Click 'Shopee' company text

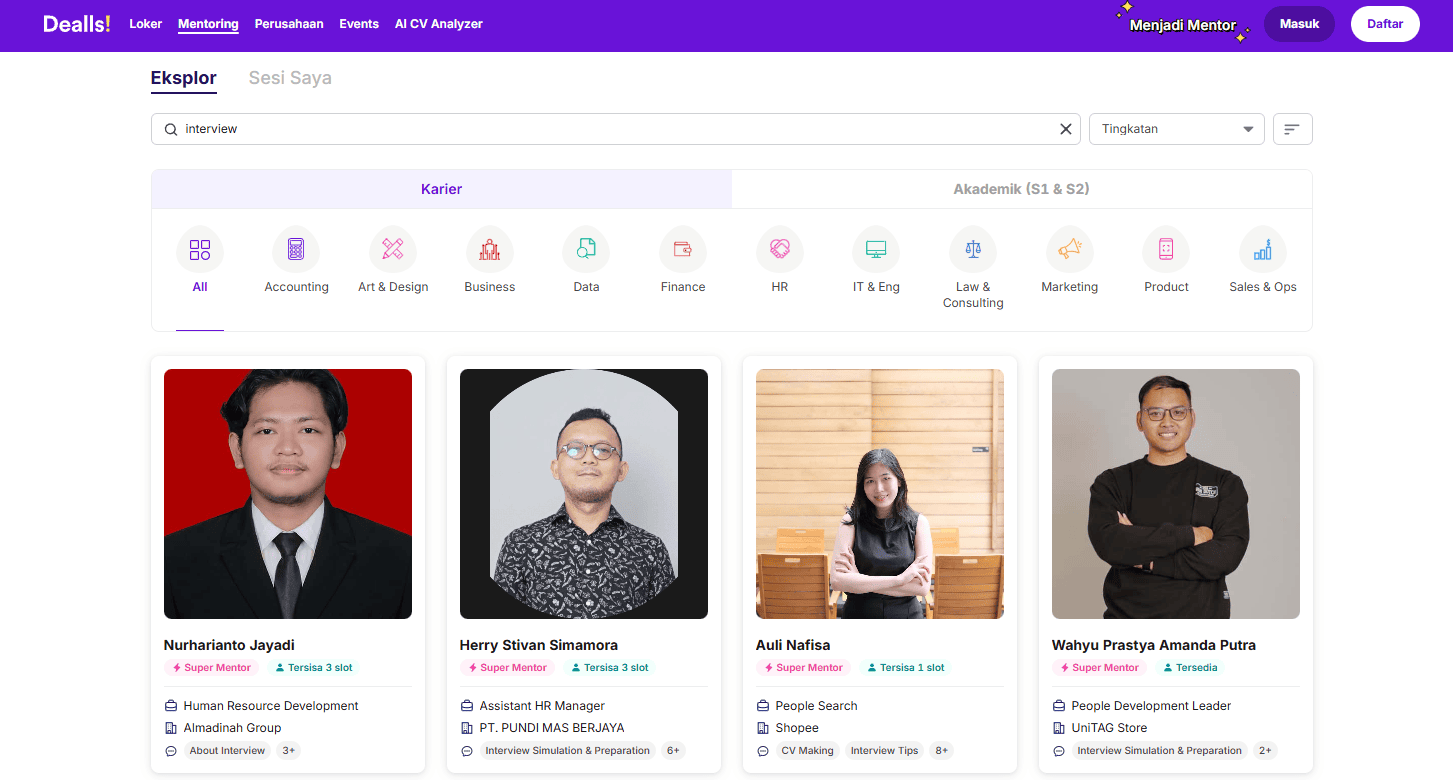coord(797,728)
